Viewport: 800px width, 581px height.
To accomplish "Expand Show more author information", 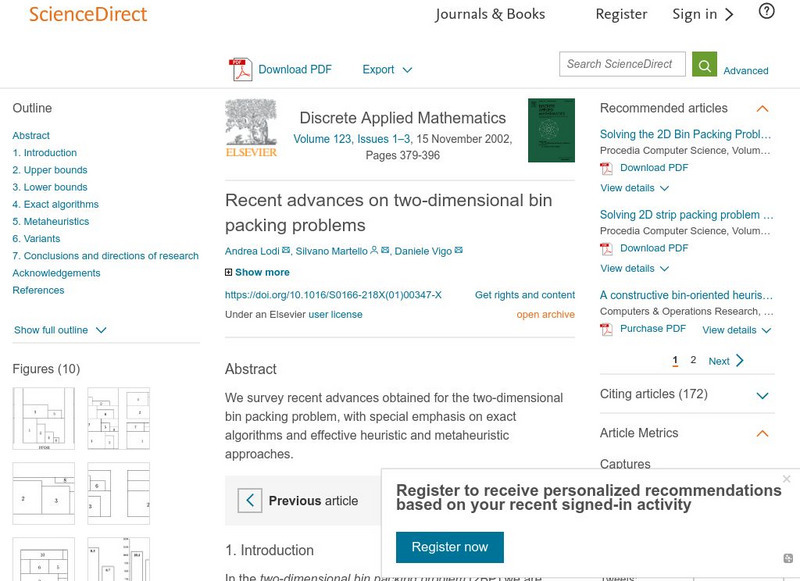I will [x=262, y=272].
